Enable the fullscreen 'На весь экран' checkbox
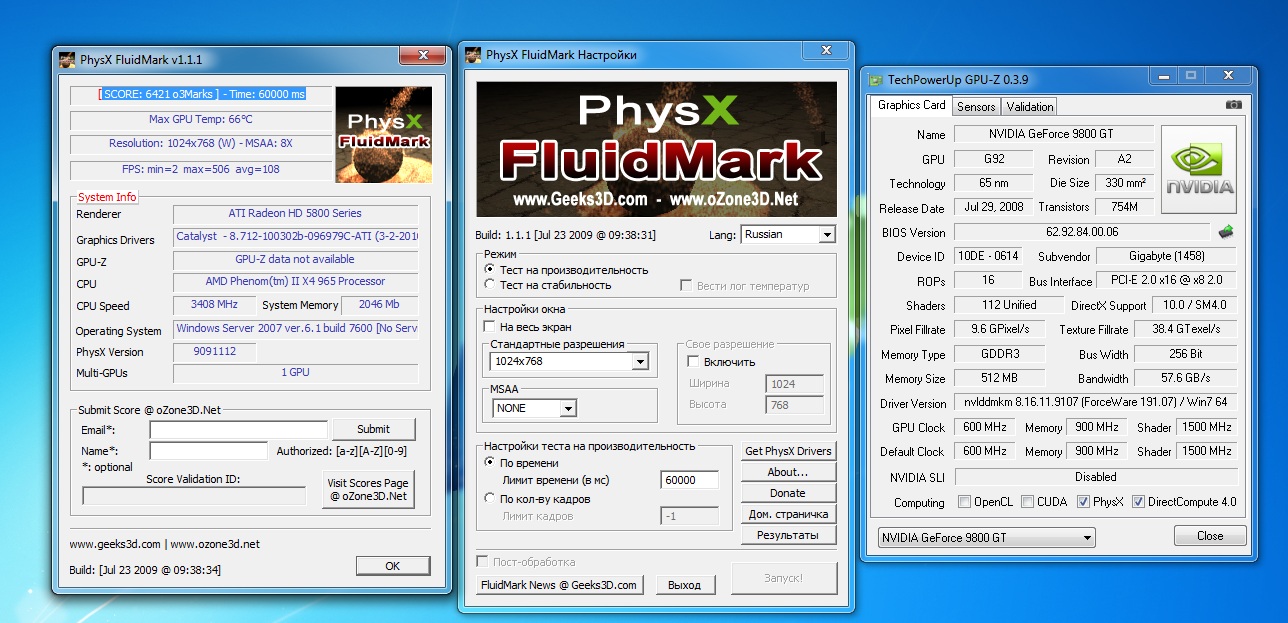The image size is (1288, 623). click(490, 326)
